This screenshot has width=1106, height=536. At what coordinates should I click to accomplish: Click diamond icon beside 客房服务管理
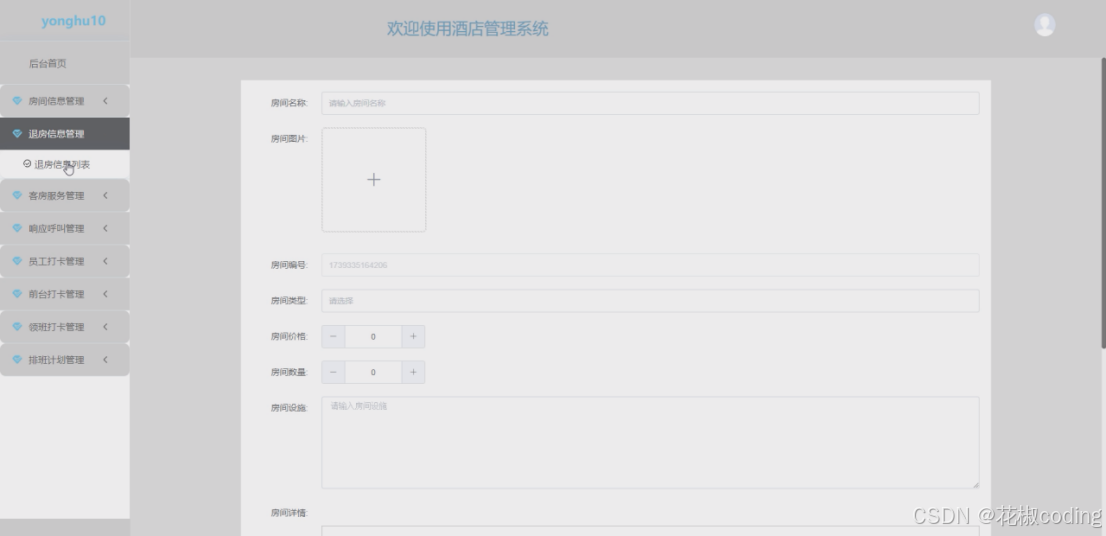(17, 195)
